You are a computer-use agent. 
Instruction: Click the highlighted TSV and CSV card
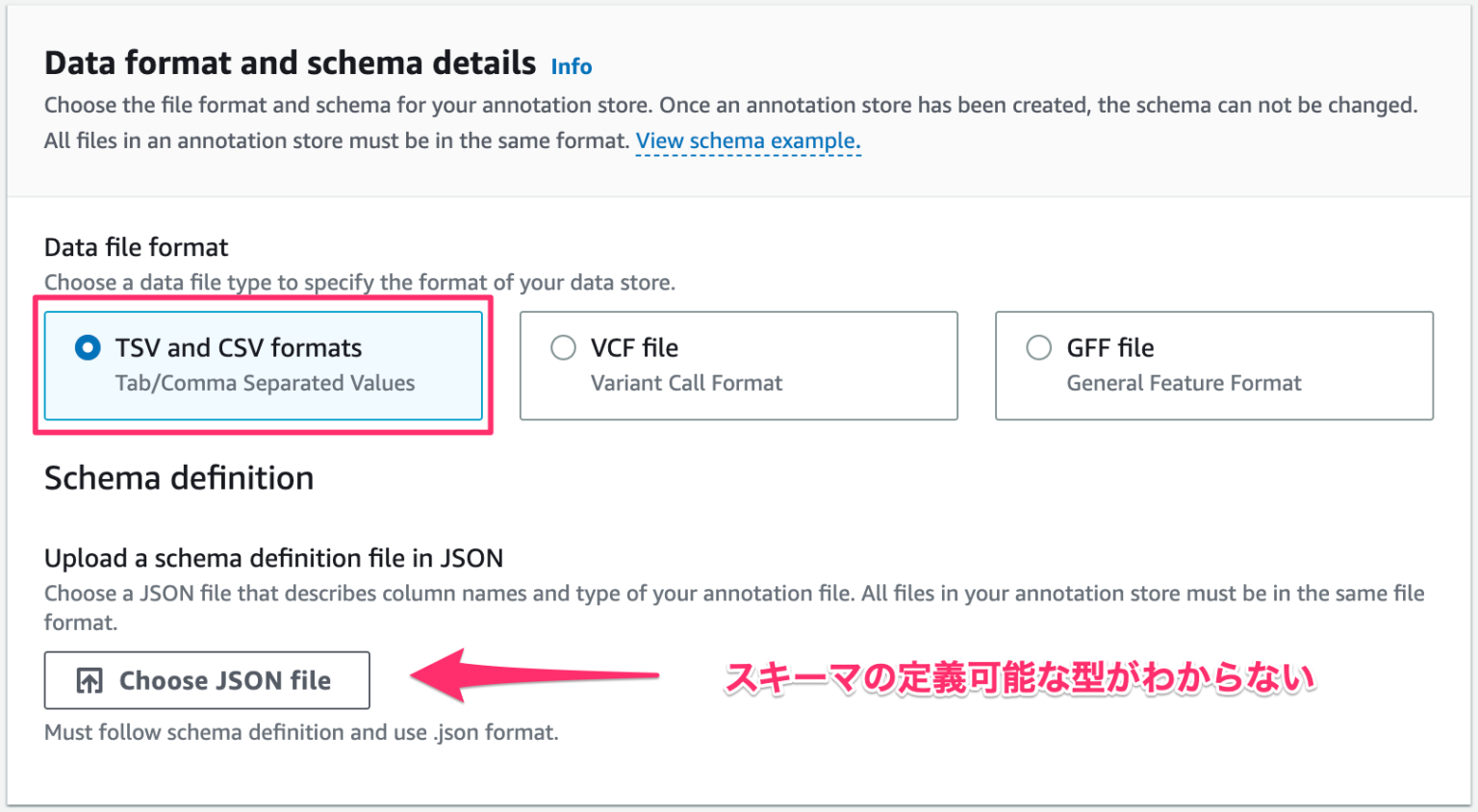click(263, 366)
